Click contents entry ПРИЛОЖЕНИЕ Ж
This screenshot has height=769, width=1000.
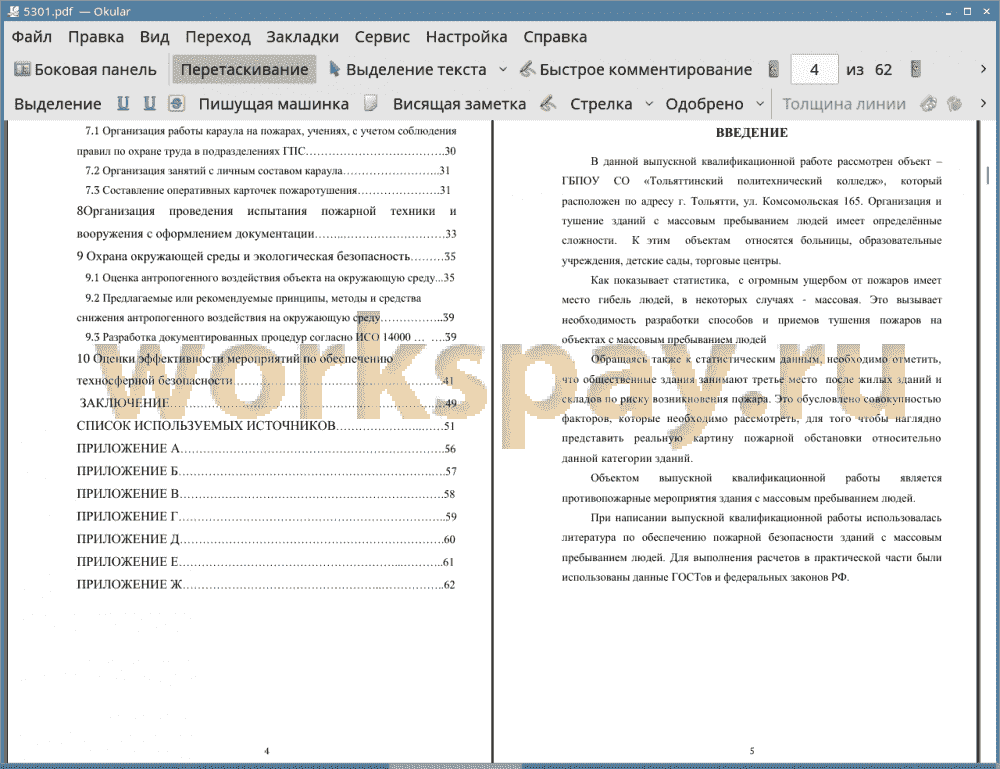click(266, 584)
